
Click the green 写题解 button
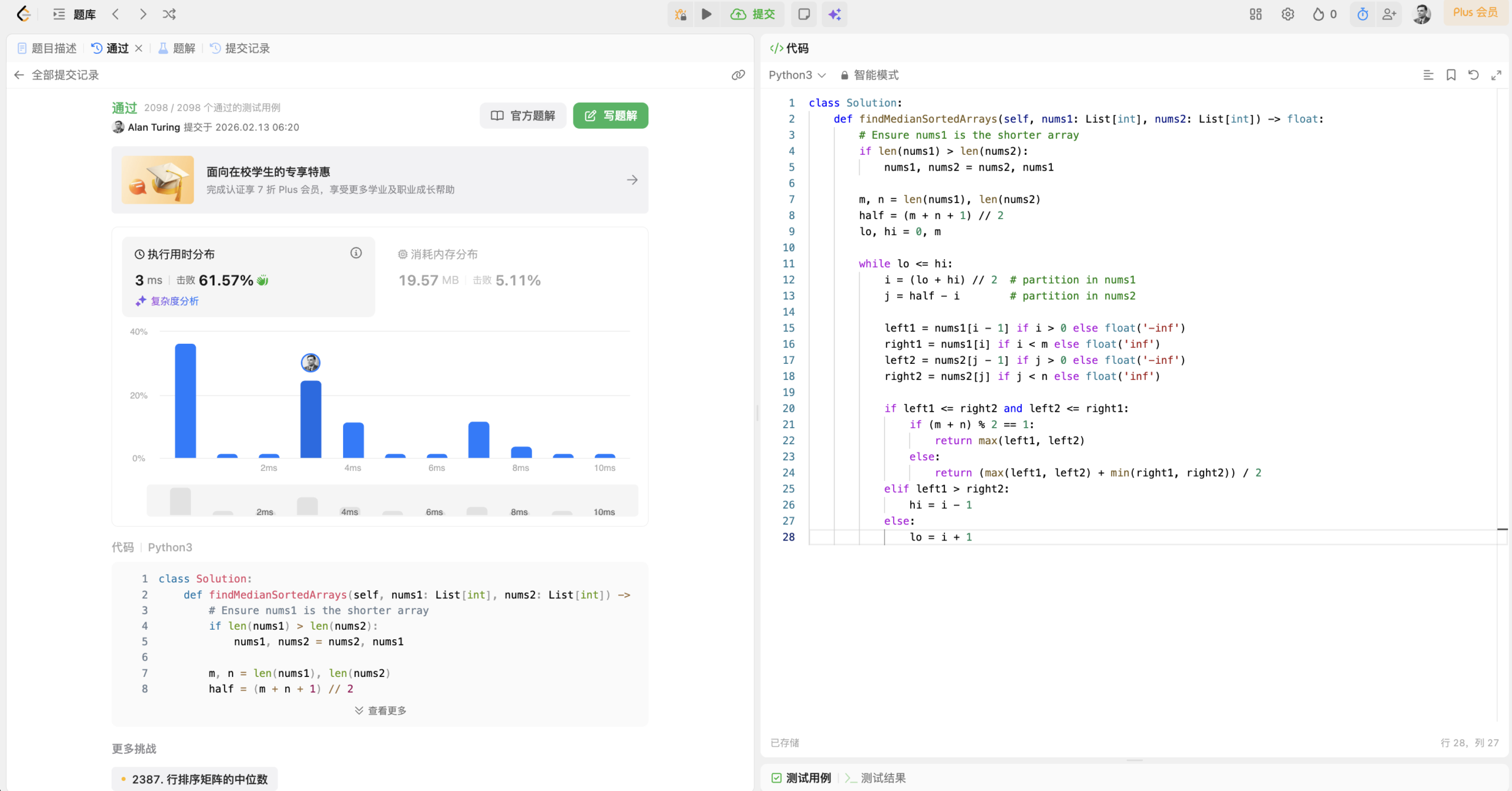click(x=610, y=116)
